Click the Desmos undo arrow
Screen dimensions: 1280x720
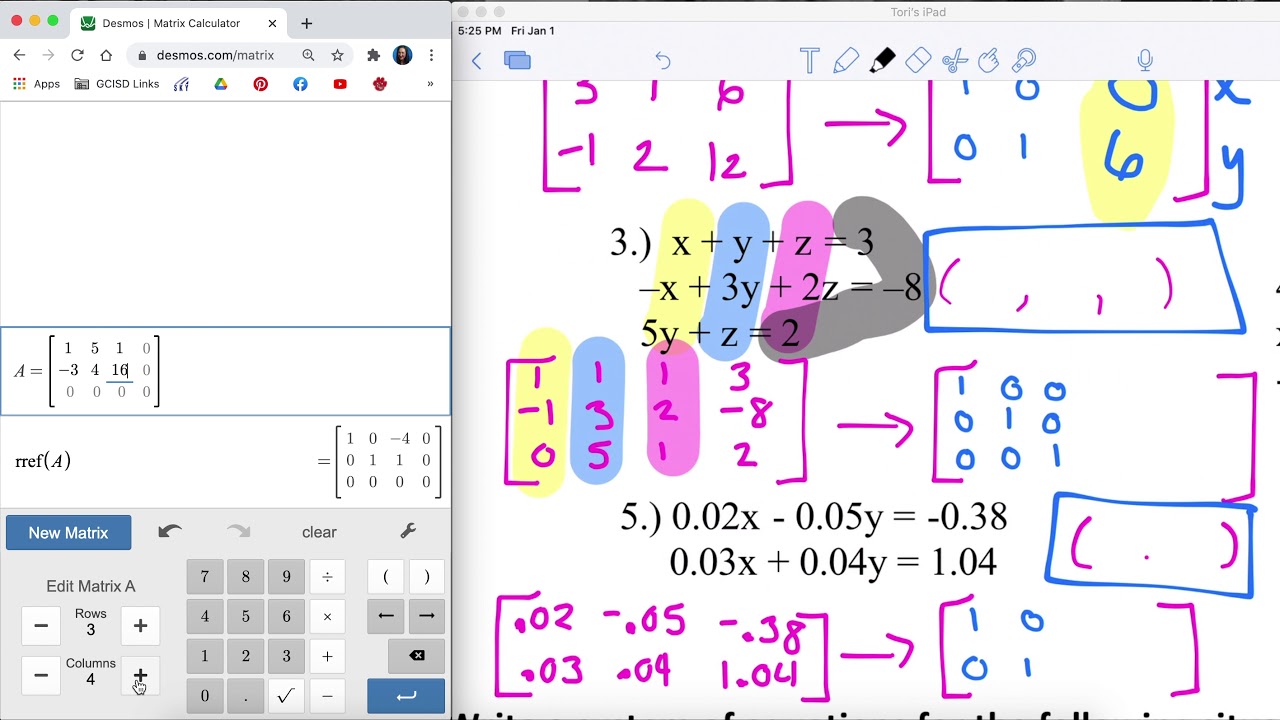[x=170, y=532]
